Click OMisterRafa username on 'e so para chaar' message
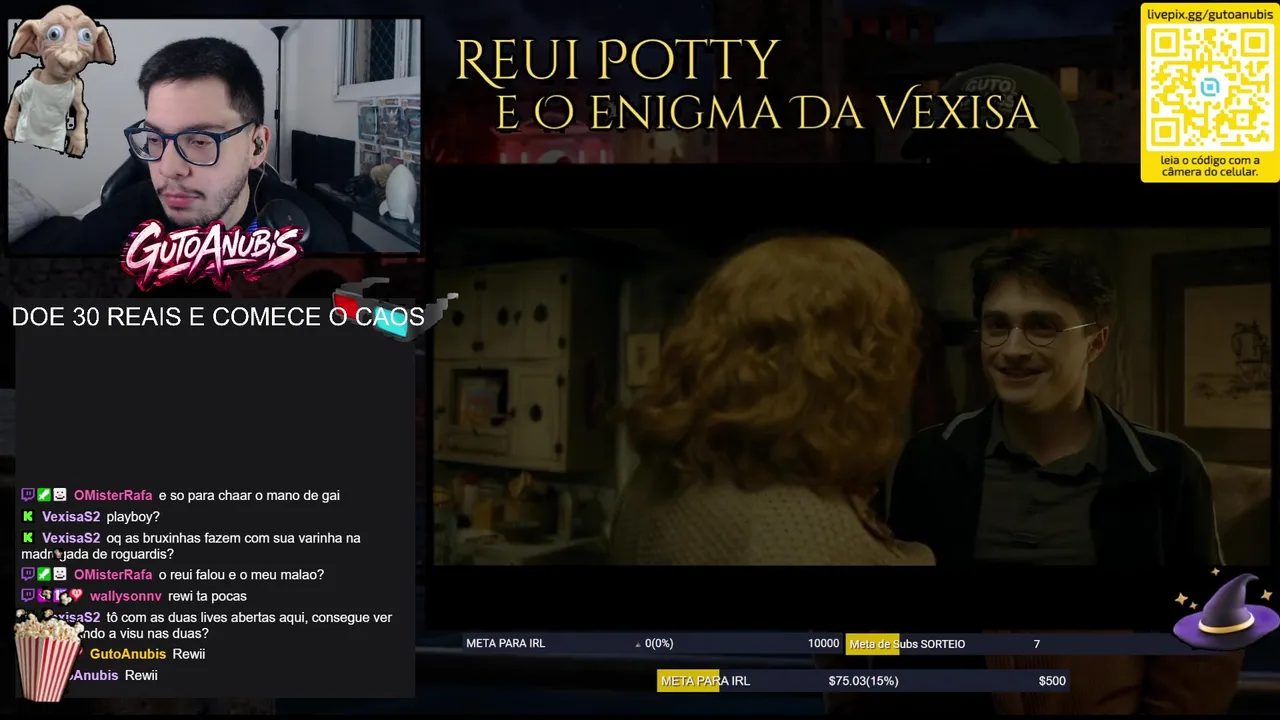 (x=113, y=495)
